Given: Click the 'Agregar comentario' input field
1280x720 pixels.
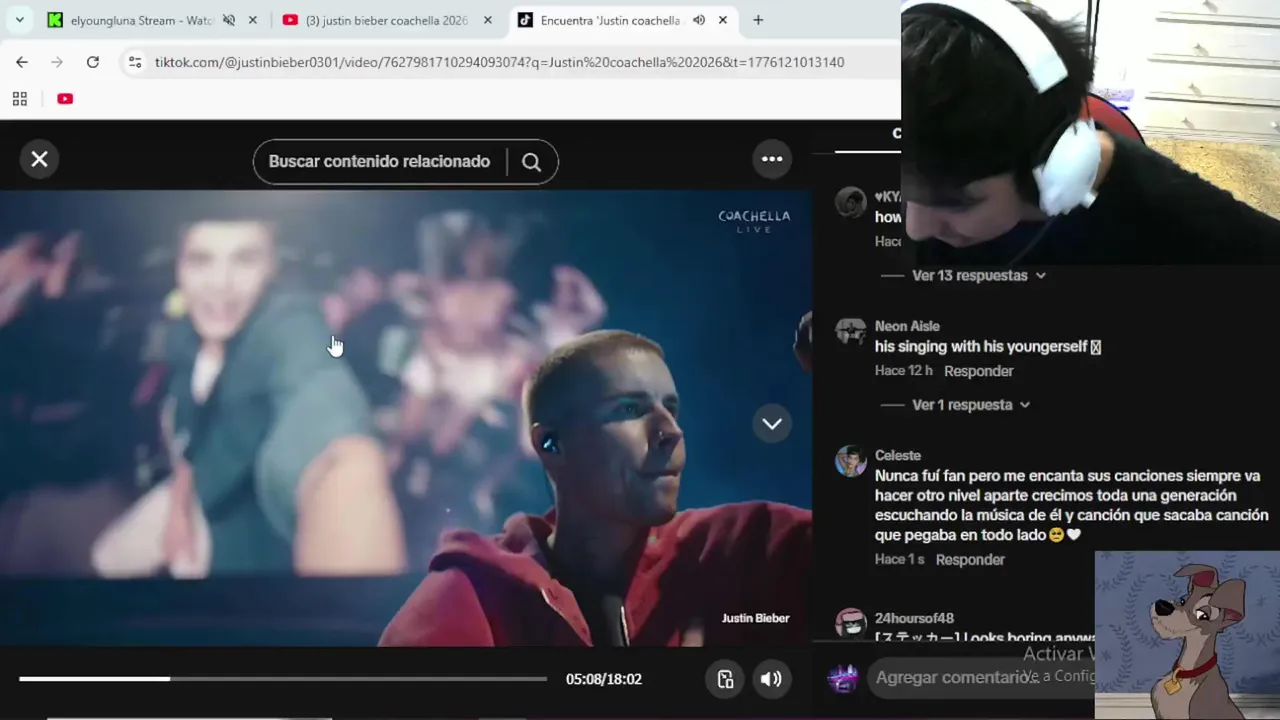Looking at the screenshot, I should [x=980, y=678].
